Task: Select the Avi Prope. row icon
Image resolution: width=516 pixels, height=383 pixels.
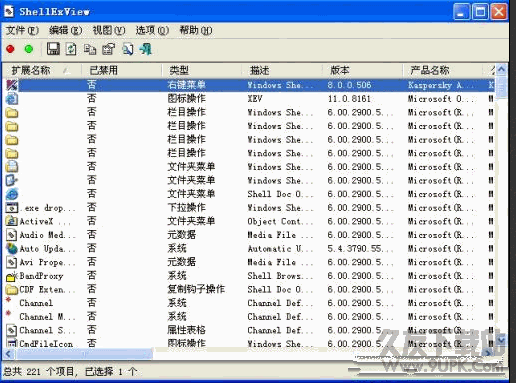Action: pos(12,262)
